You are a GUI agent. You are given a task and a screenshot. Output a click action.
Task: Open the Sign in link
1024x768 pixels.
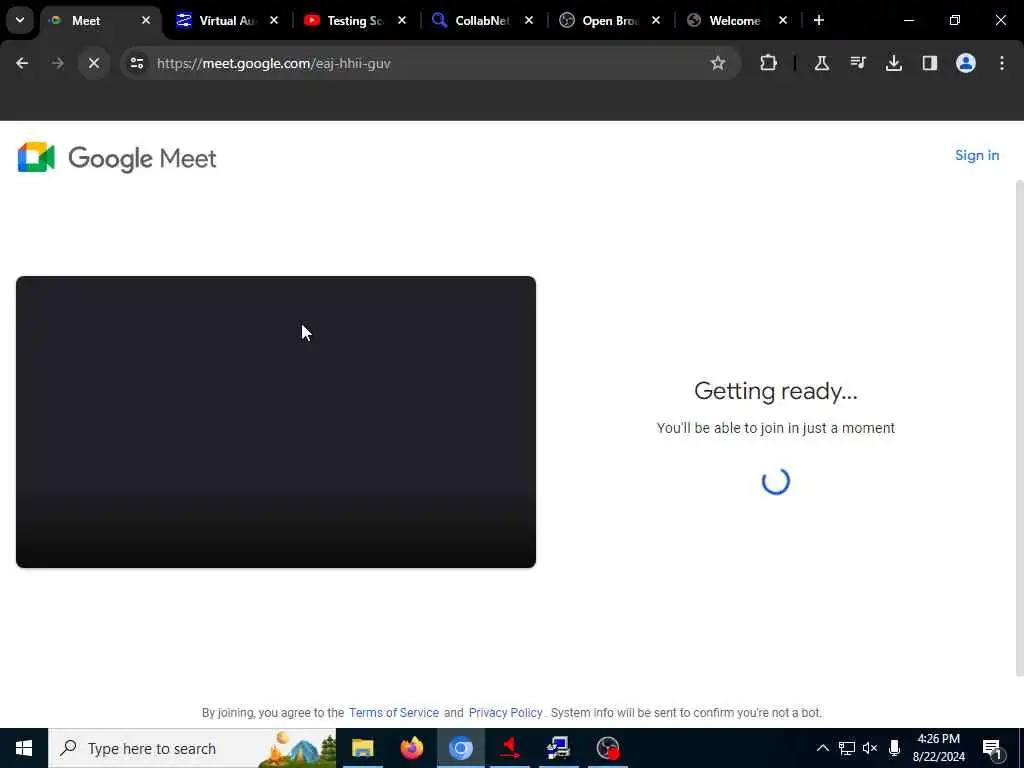point(976,155)
